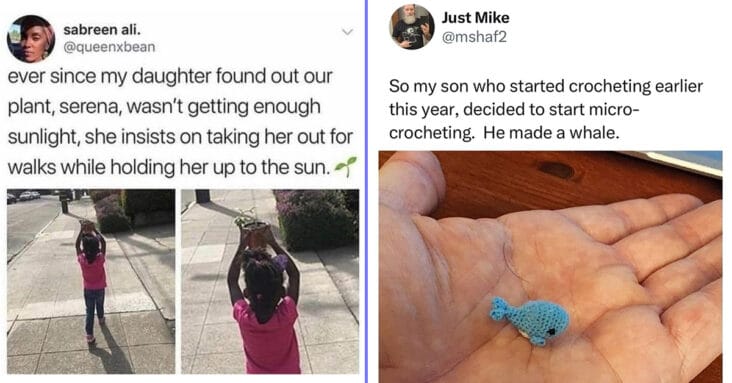Image resolution: width=732 pixels, height=383 pixels.
Task: Click the purple flower bush in right photo
Action: coord(316,219)
